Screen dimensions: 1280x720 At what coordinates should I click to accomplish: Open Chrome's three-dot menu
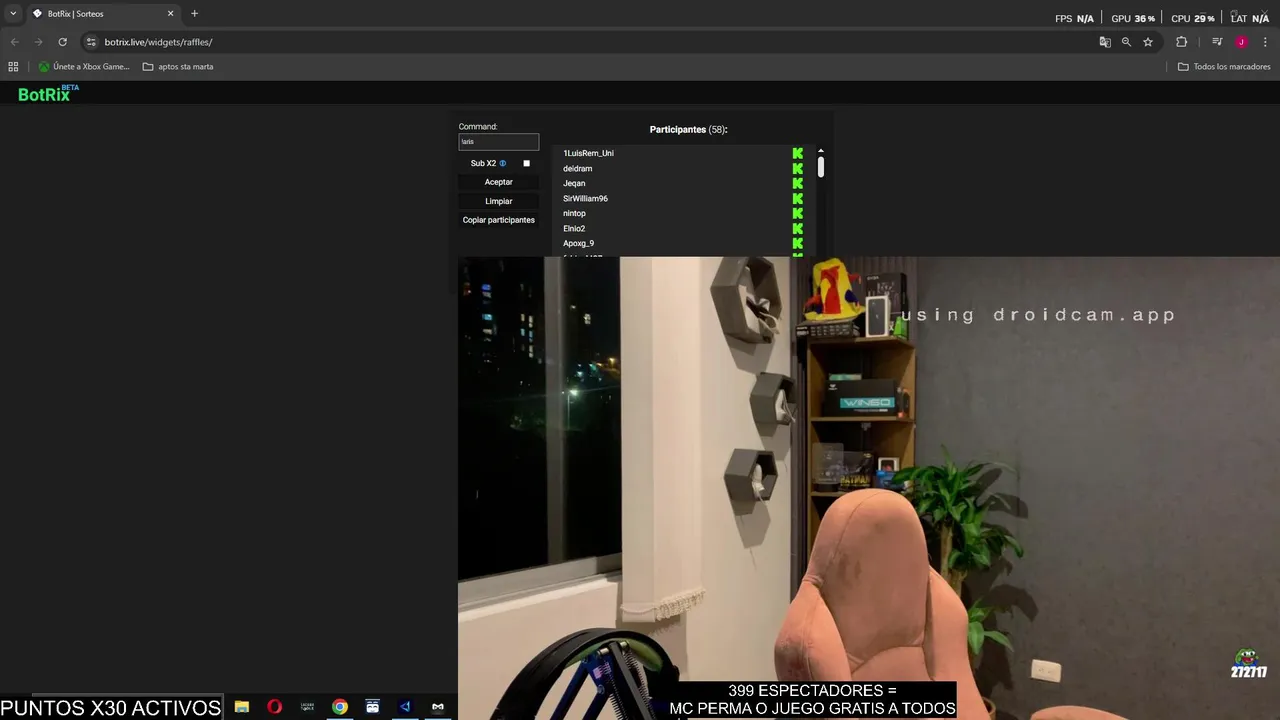1266,42
